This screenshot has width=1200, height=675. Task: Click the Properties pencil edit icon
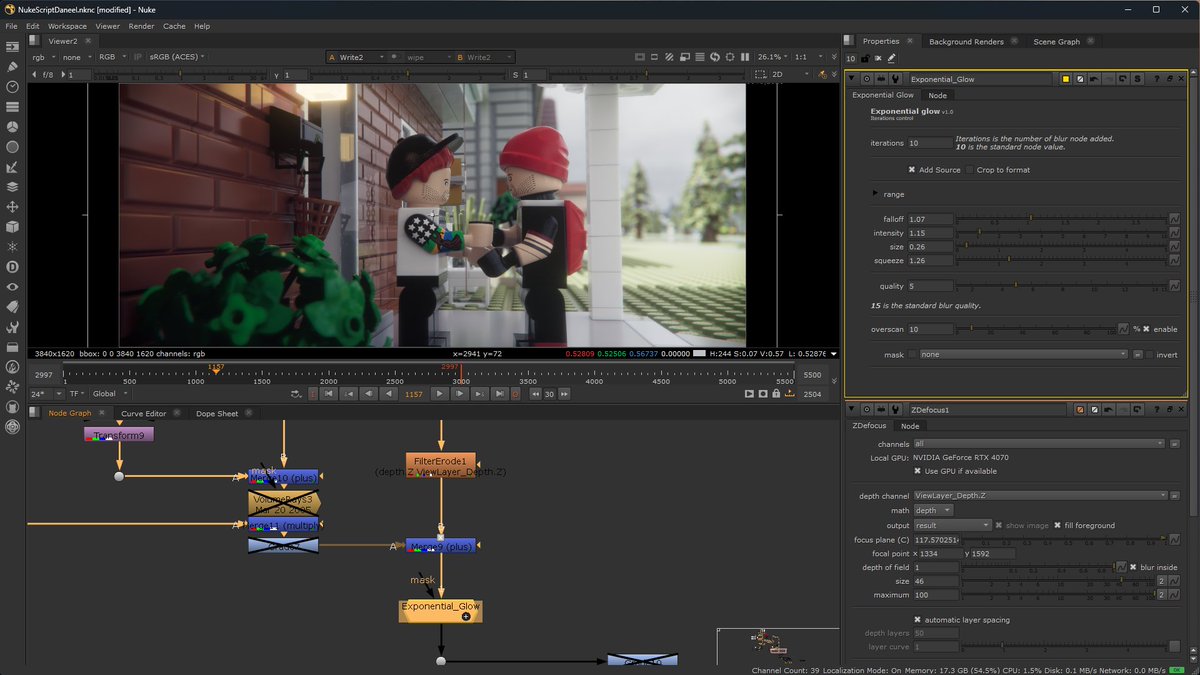point(891,58)
